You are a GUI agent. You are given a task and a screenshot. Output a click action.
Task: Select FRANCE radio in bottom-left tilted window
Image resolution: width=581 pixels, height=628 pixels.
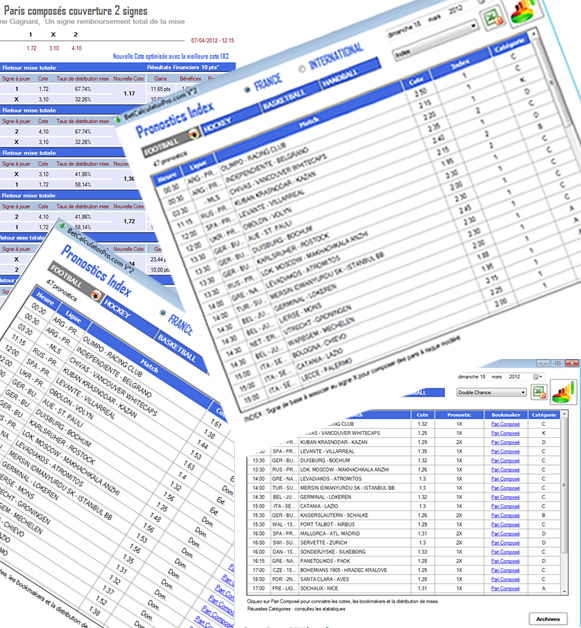click(x=163, y=313)
